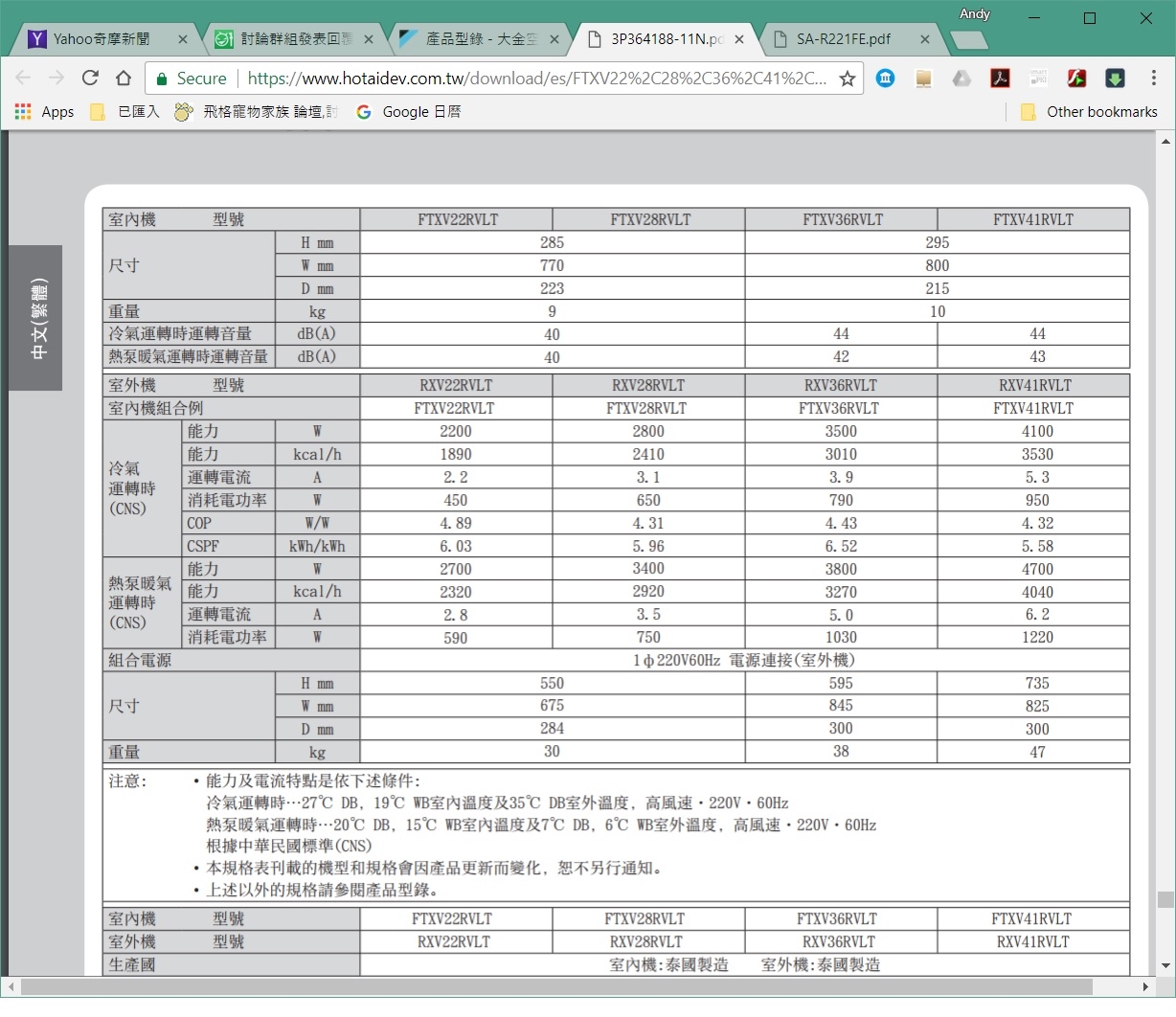The height and width of the screenshot is (1017, 1176).
Task: Close the SA-R221FE.pdf tab
Action: click(x=925, y=39)
